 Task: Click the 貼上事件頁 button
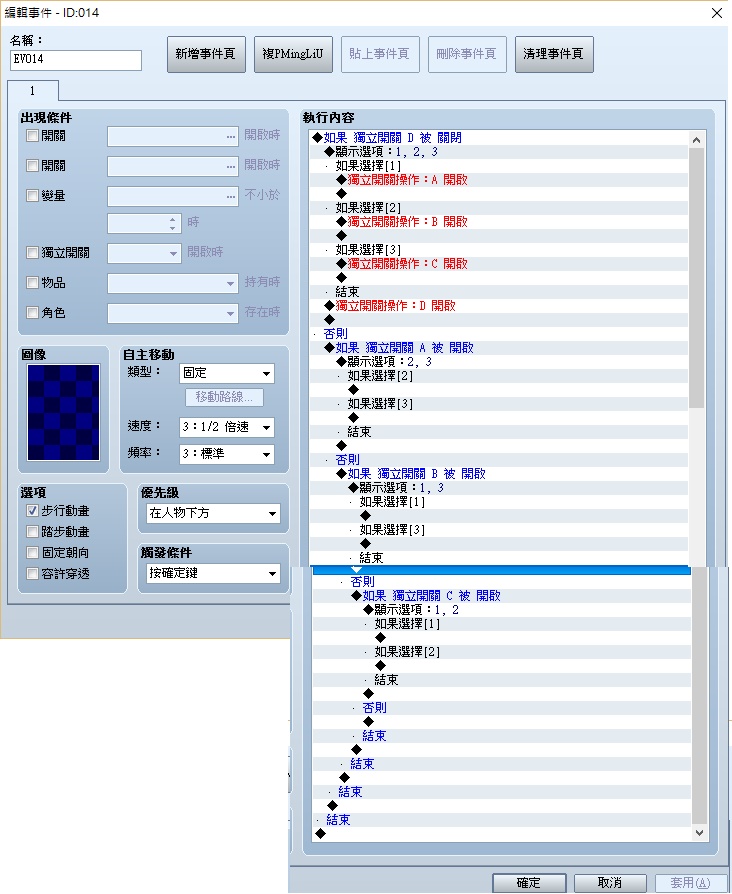click(380, 54)
